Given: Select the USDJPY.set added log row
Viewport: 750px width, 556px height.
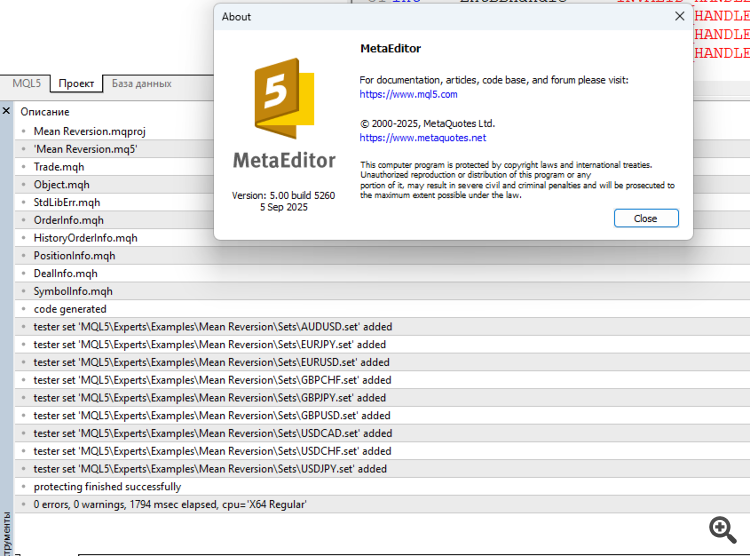Looking at the screenshot, I should tap(382, 468).
